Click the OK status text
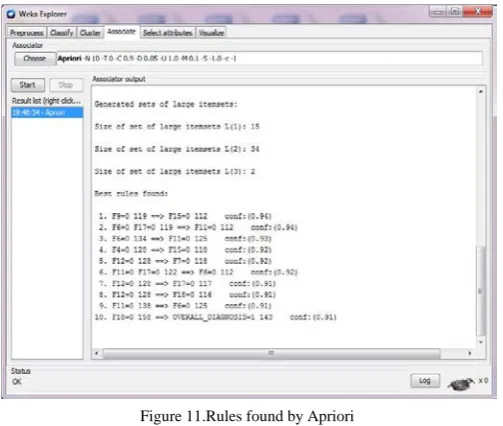The height and width of the screenshot is (426, 503). pyautogui.click(x=17, y=382)
